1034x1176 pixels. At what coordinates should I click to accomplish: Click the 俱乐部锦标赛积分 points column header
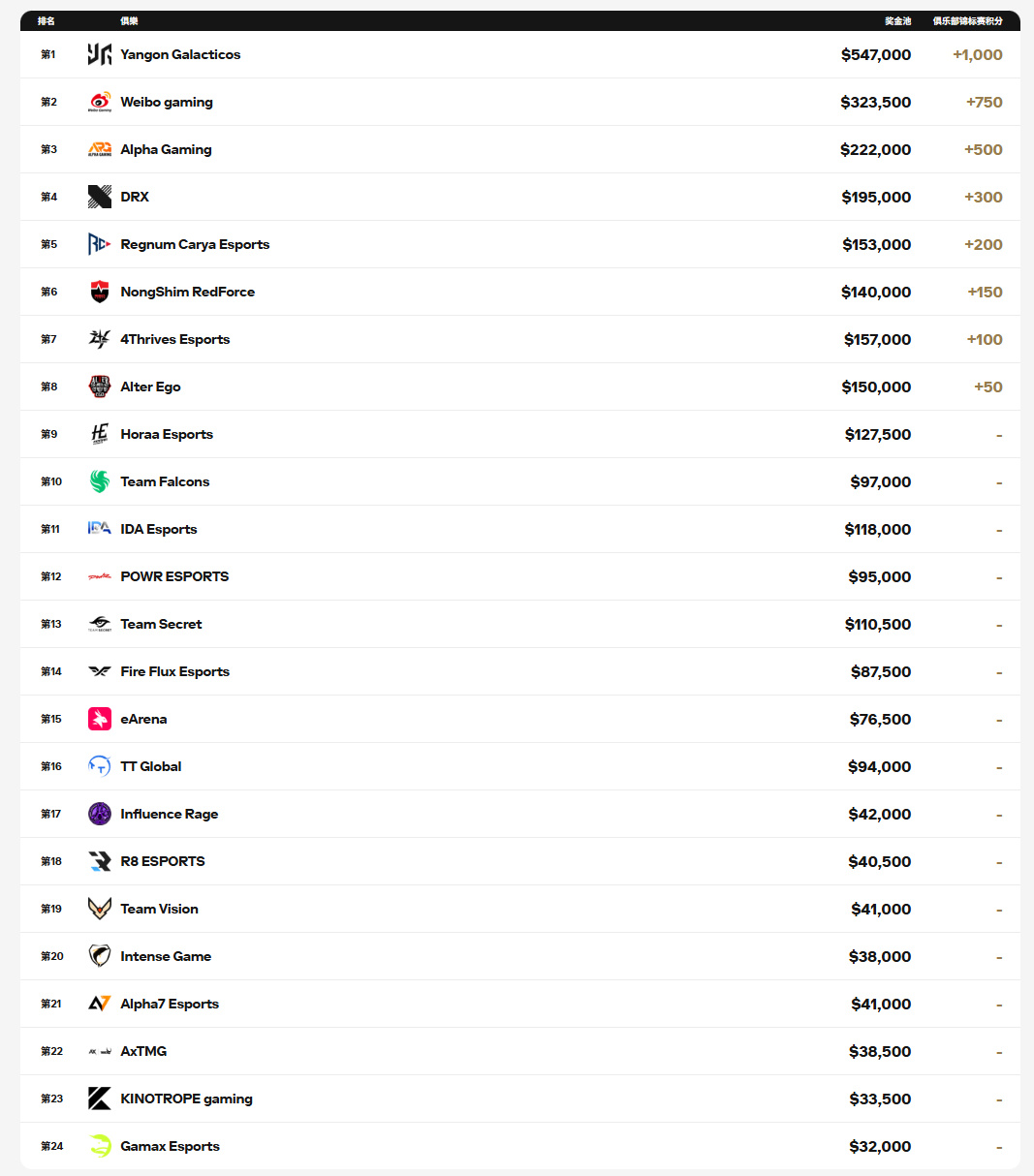click(x=967, y=20)
